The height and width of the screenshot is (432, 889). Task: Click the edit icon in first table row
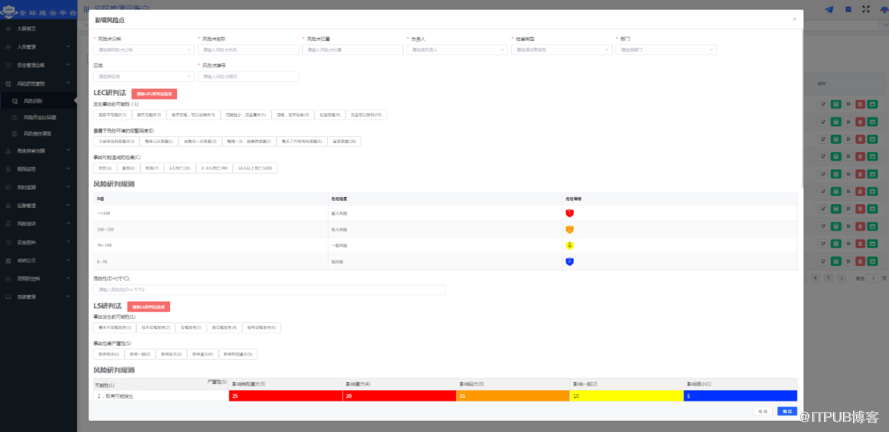click(x=823, y=105)
